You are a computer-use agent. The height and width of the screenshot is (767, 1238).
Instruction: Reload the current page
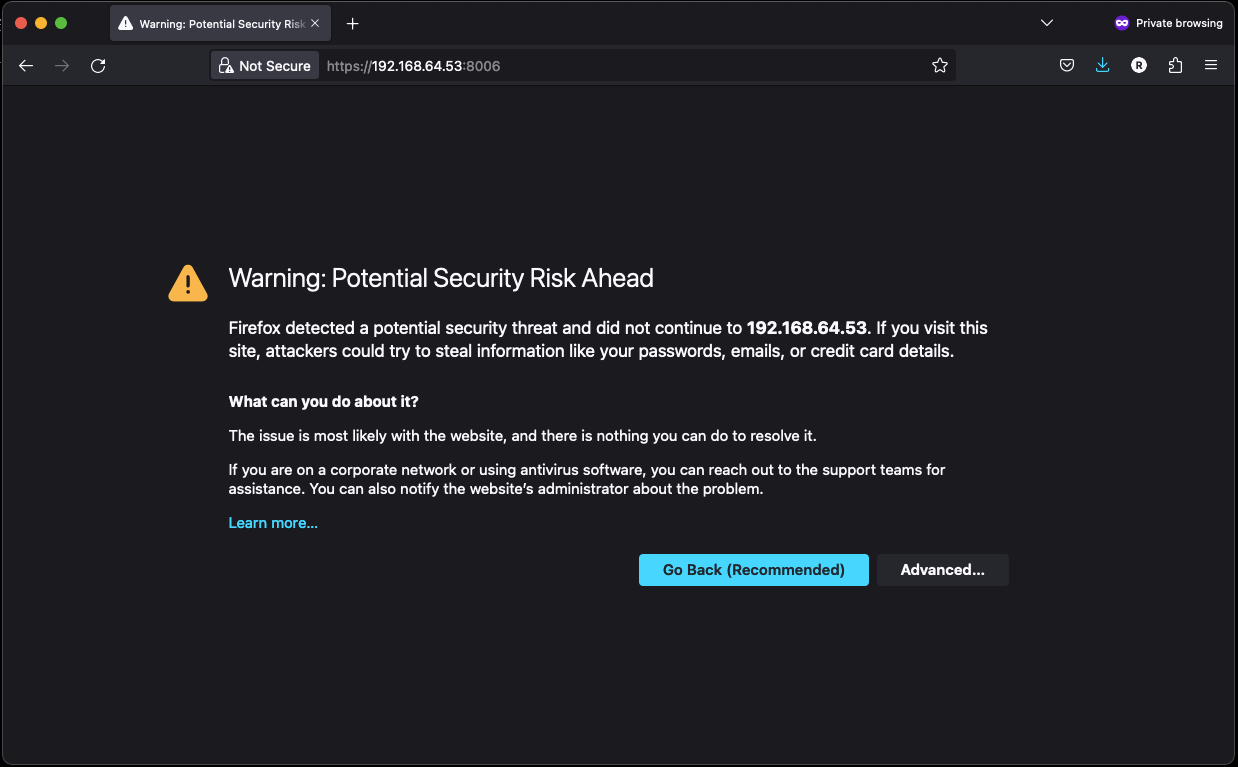(98, 66)
